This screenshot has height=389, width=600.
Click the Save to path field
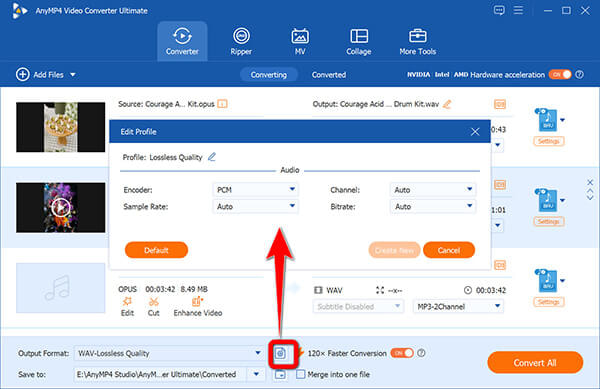pyautogui.click(x=160, y=374)
